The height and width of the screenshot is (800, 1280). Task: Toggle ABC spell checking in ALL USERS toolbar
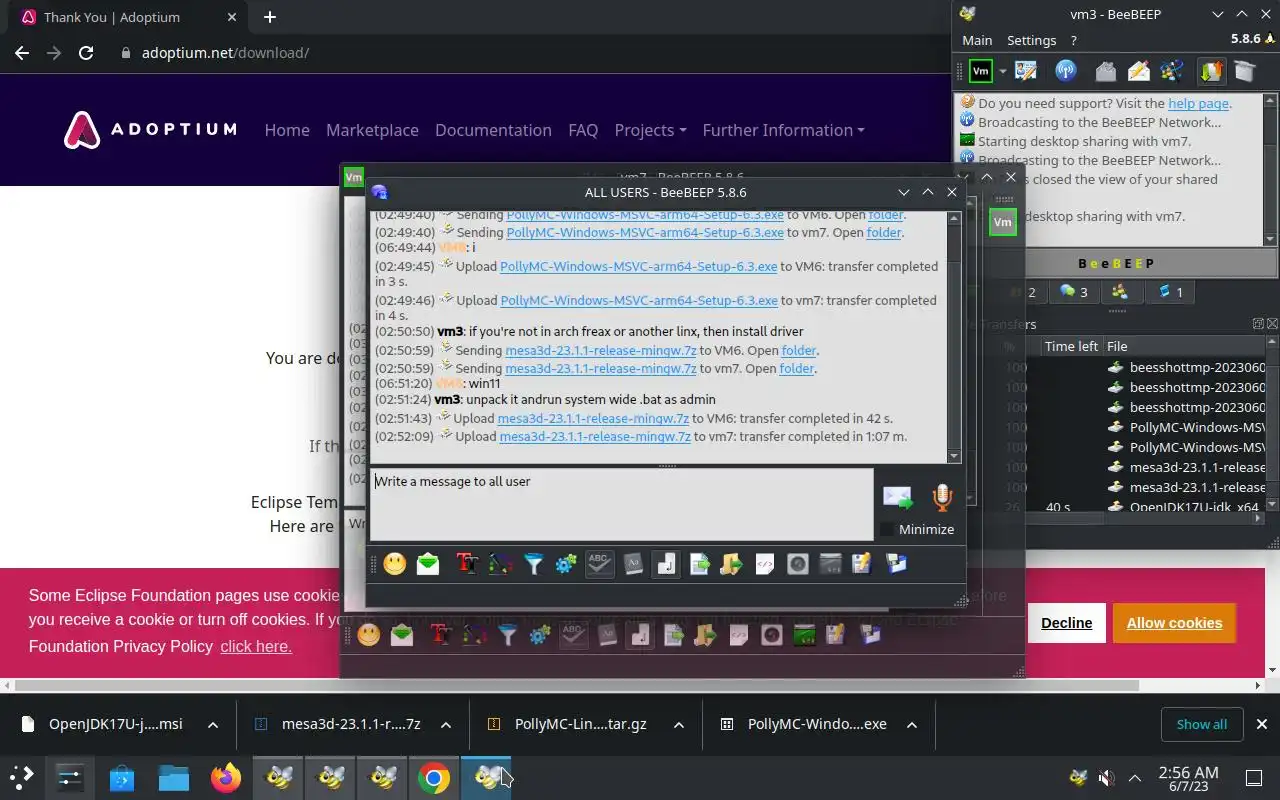599,564
